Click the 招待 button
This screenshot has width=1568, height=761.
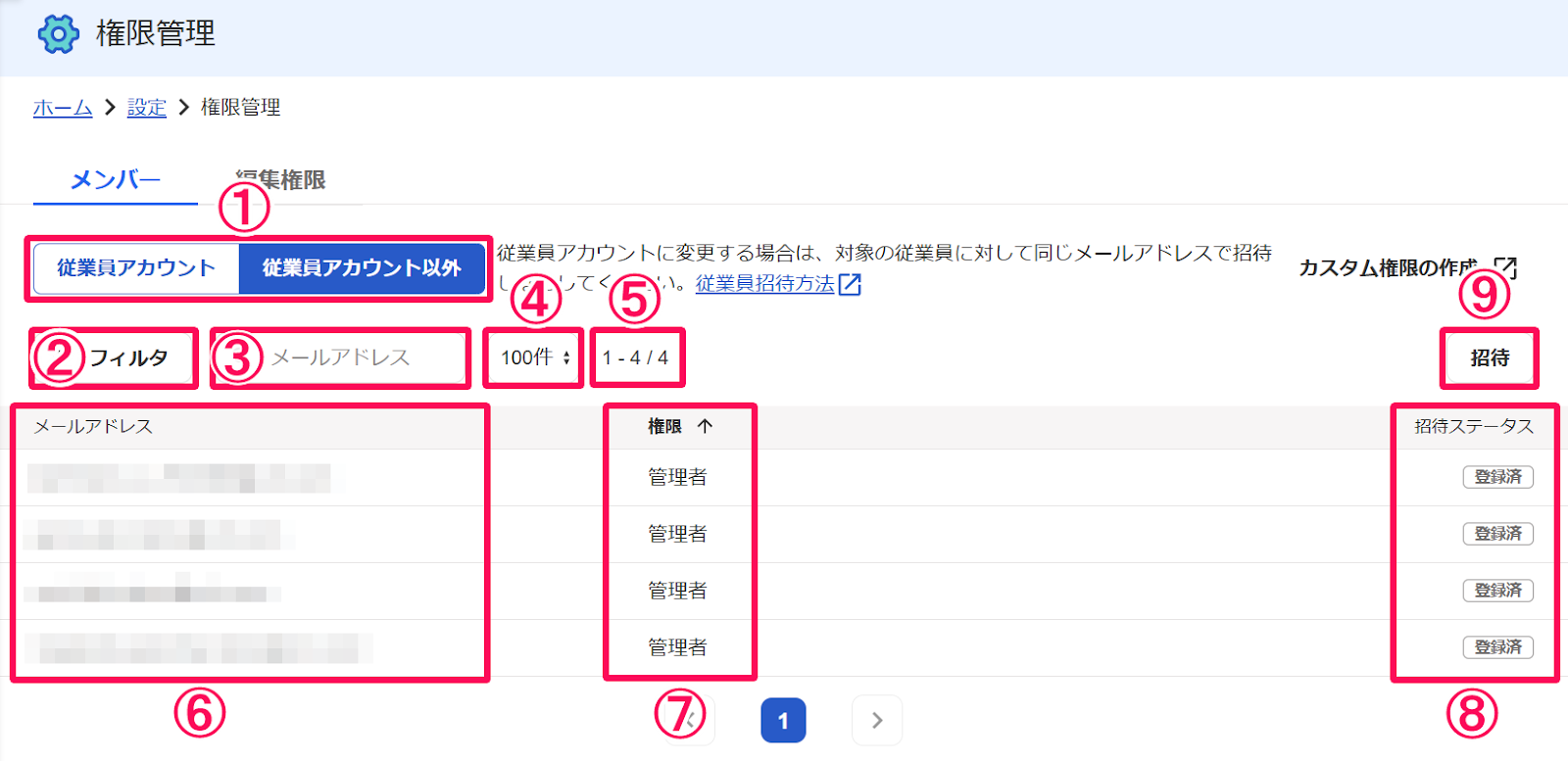pos(1490,358)
